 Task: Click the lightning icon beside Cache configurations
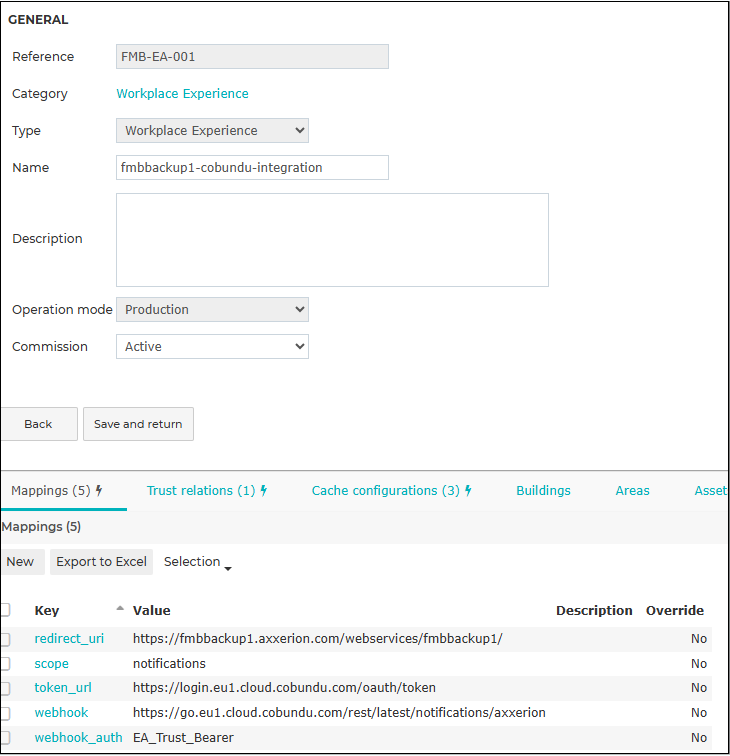[468, 491]
